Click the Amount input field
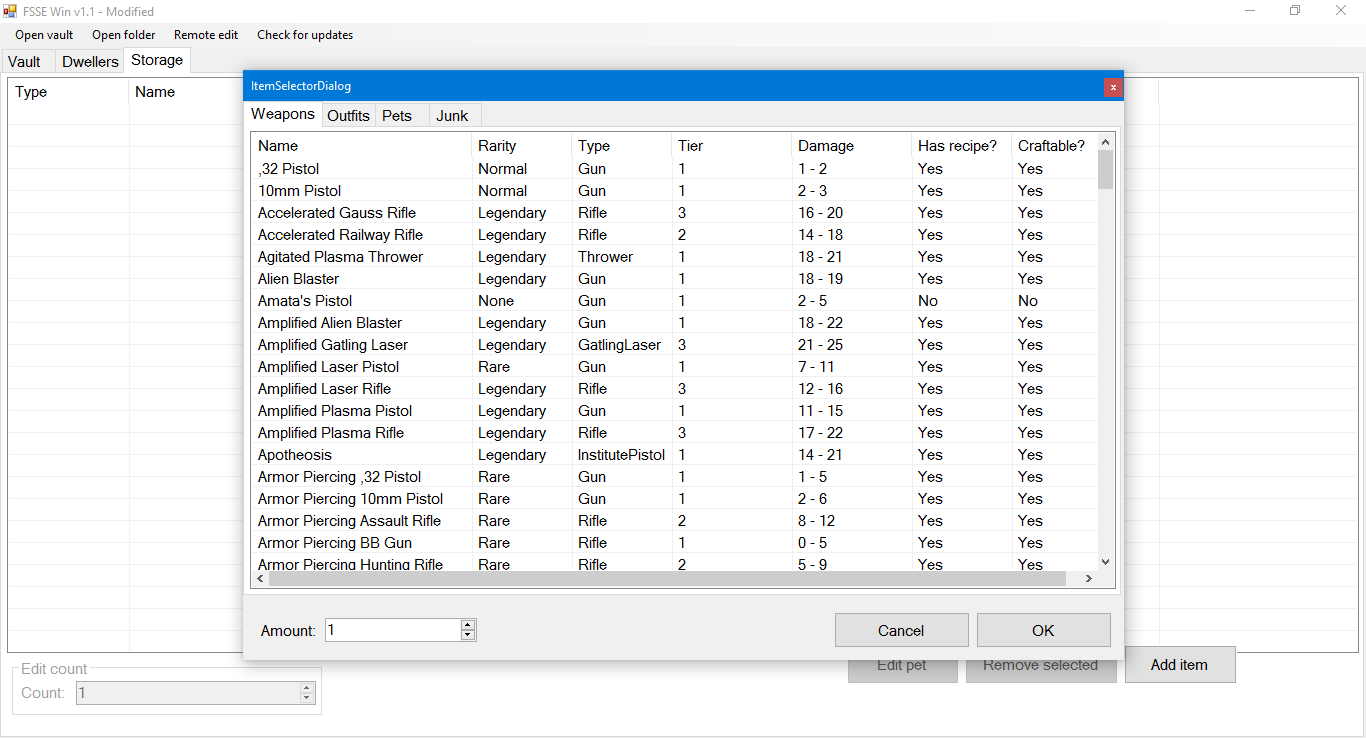 393,630
